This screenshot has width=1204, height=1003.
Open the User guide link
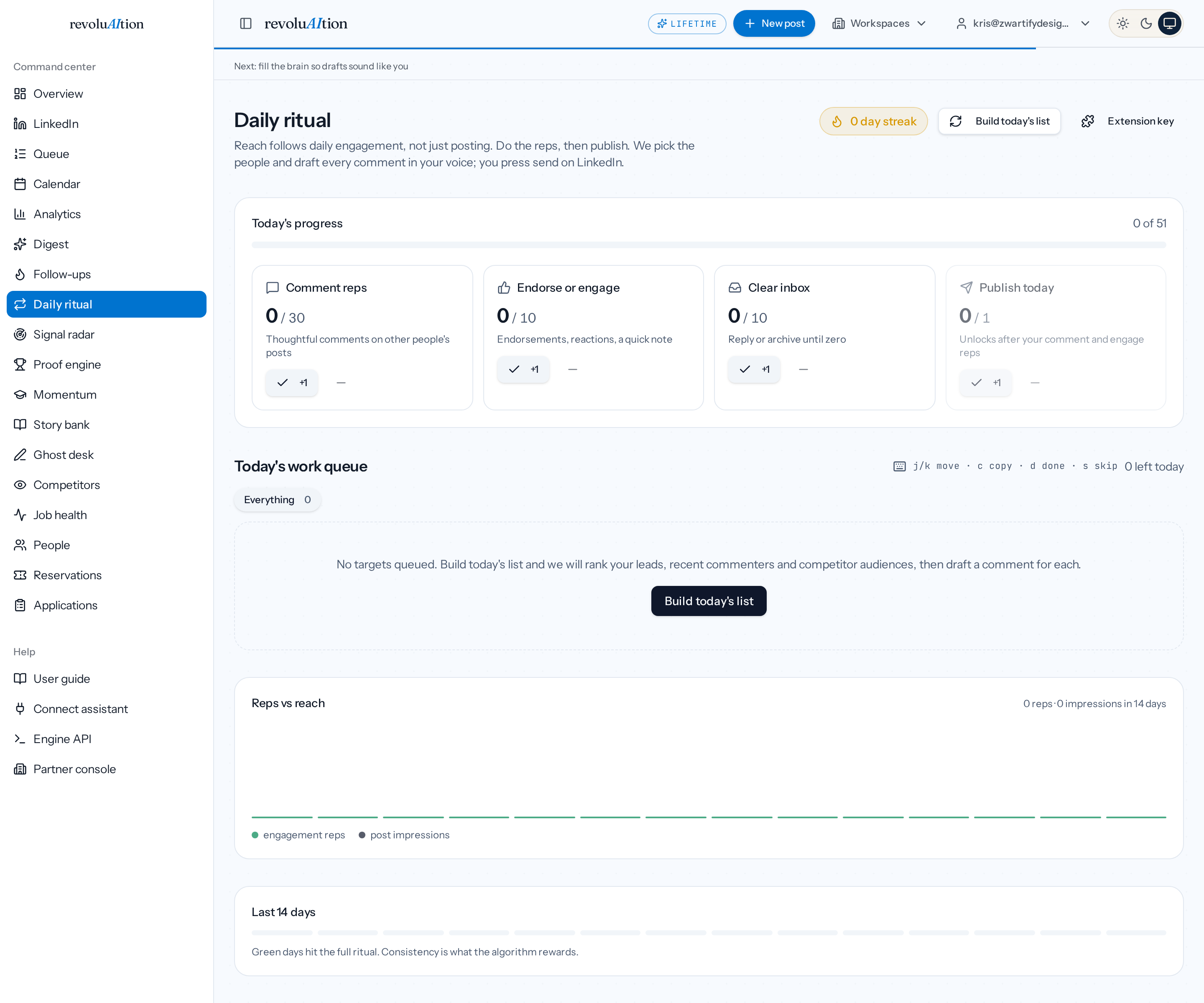pos(107,679)
